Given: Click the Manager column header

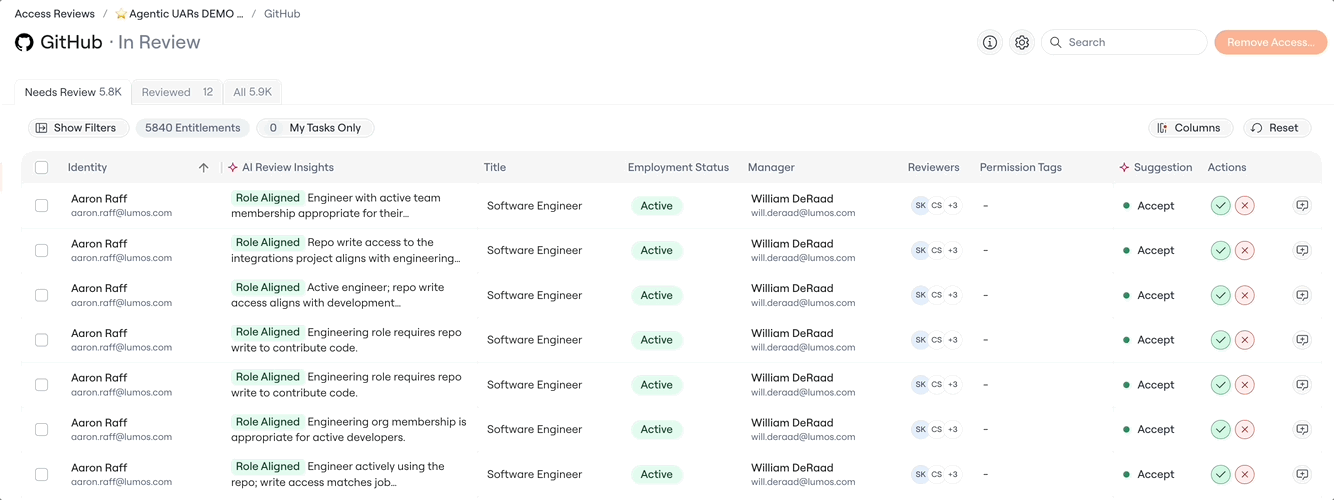Looking at the screenshot, I should pyautogui.click(x=771, y=168).
